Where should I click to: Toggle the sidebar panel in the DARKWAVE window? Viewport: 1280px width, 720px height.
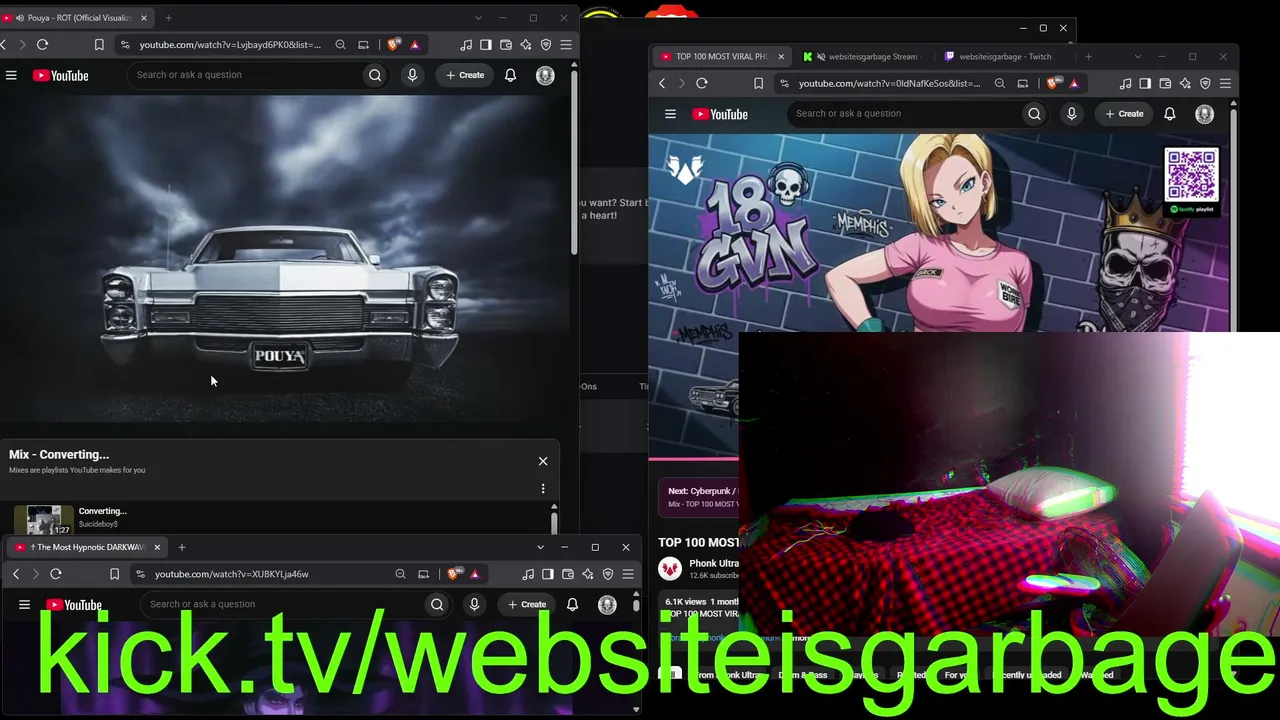pos(548,574)
